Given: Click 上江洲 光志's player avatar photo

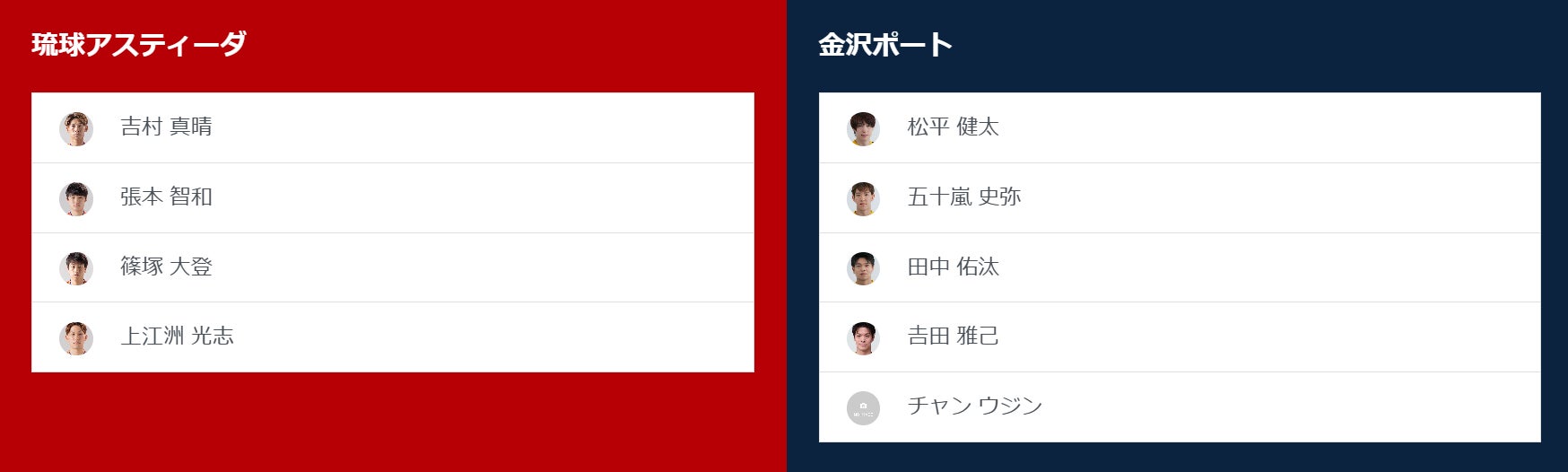Looking at the screenshot, I should point(76,338).
